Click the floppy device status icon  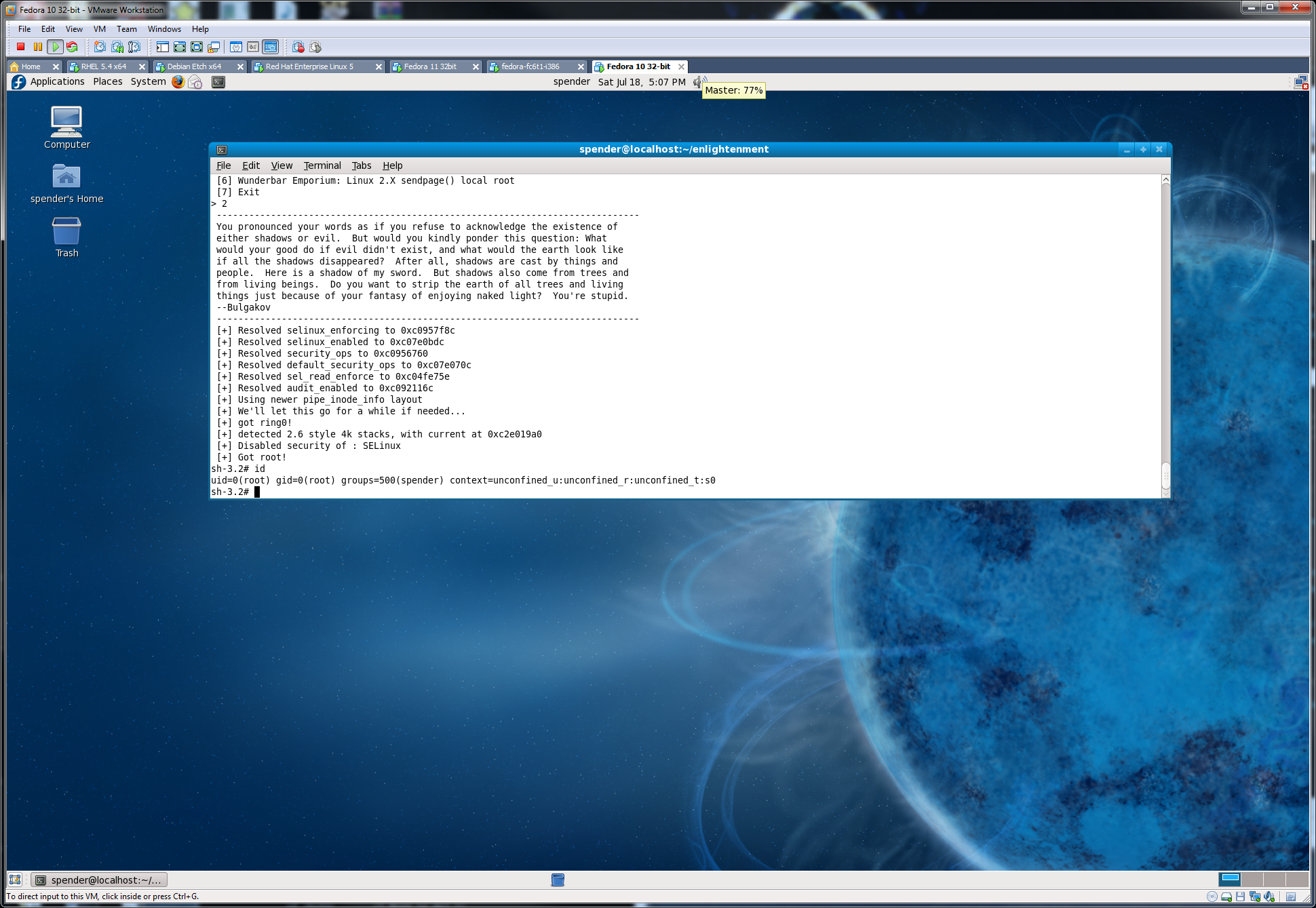tap(1240, 896)
